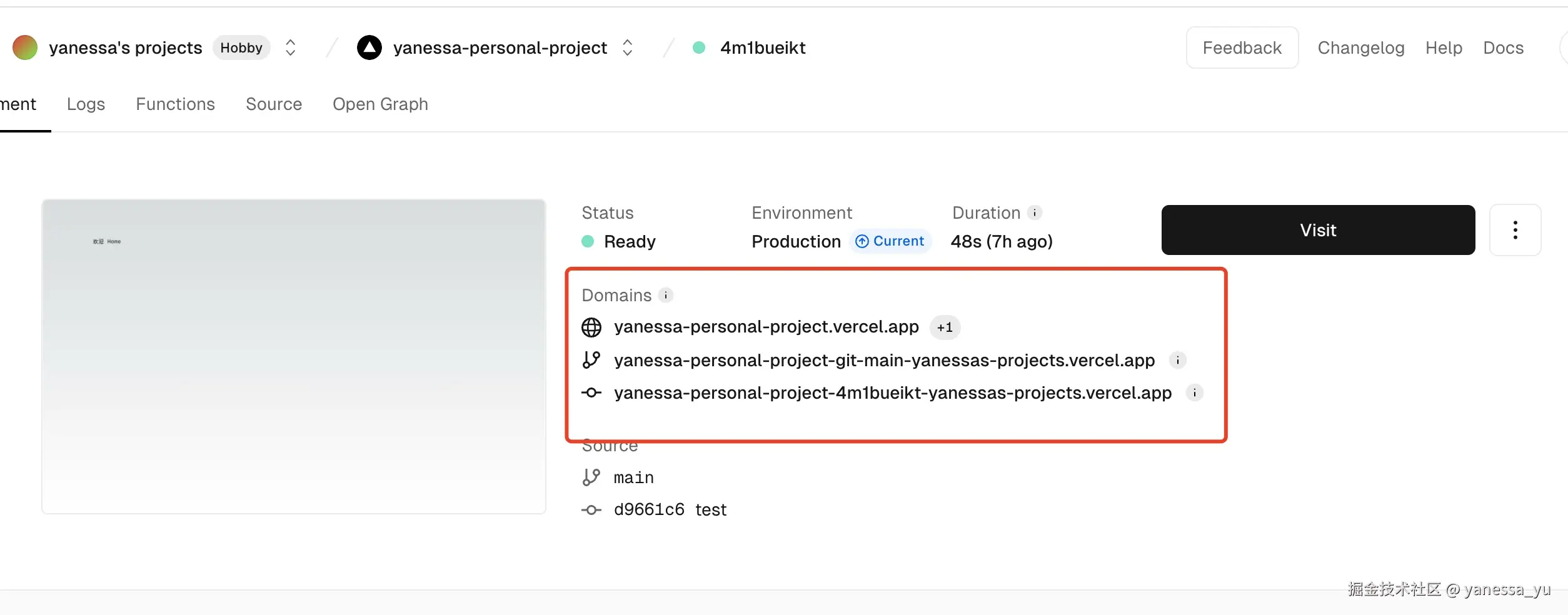
Task: Open yanessa-personal-project.vercel.app domain link
Action: (x=766, y=327)
